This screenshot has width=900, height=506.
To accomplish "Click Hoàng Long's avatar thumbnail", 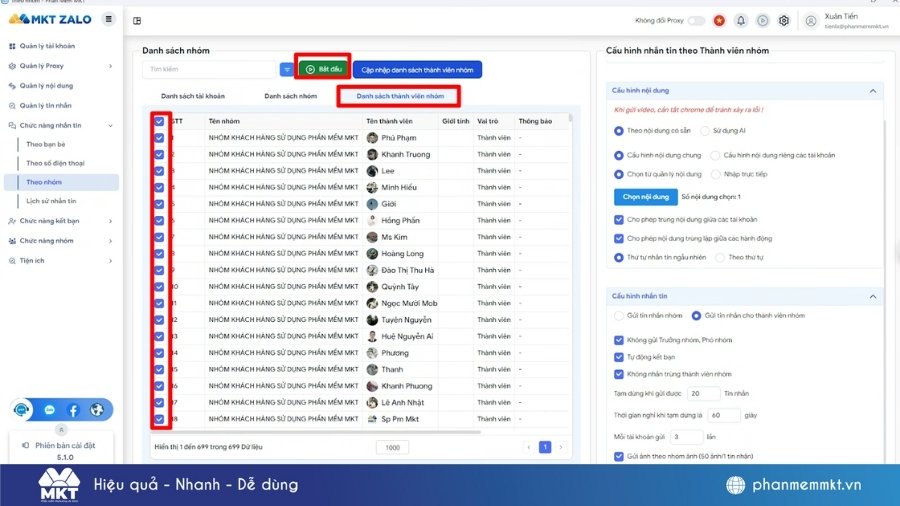I will [372, 254].
